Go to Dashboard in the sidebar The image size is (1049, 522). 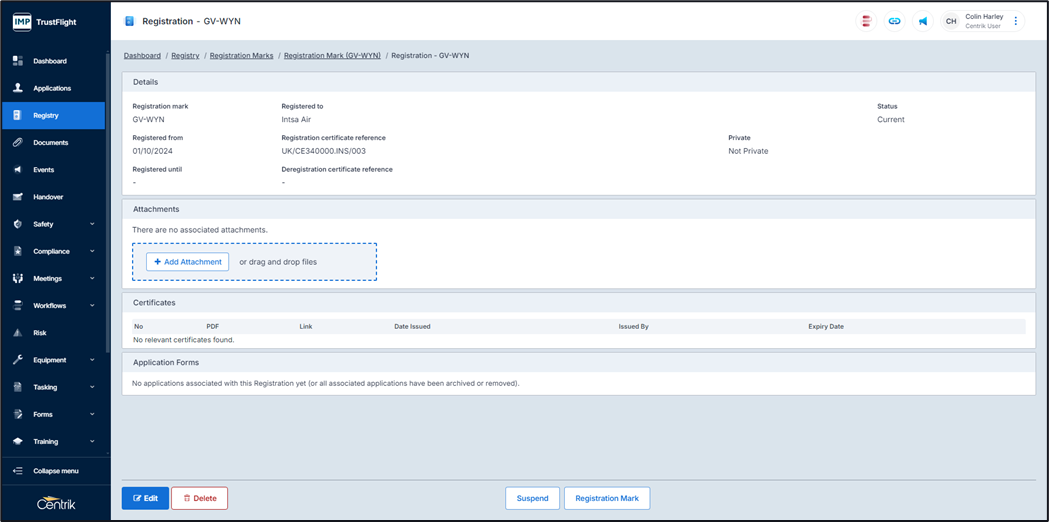[49, 61]
